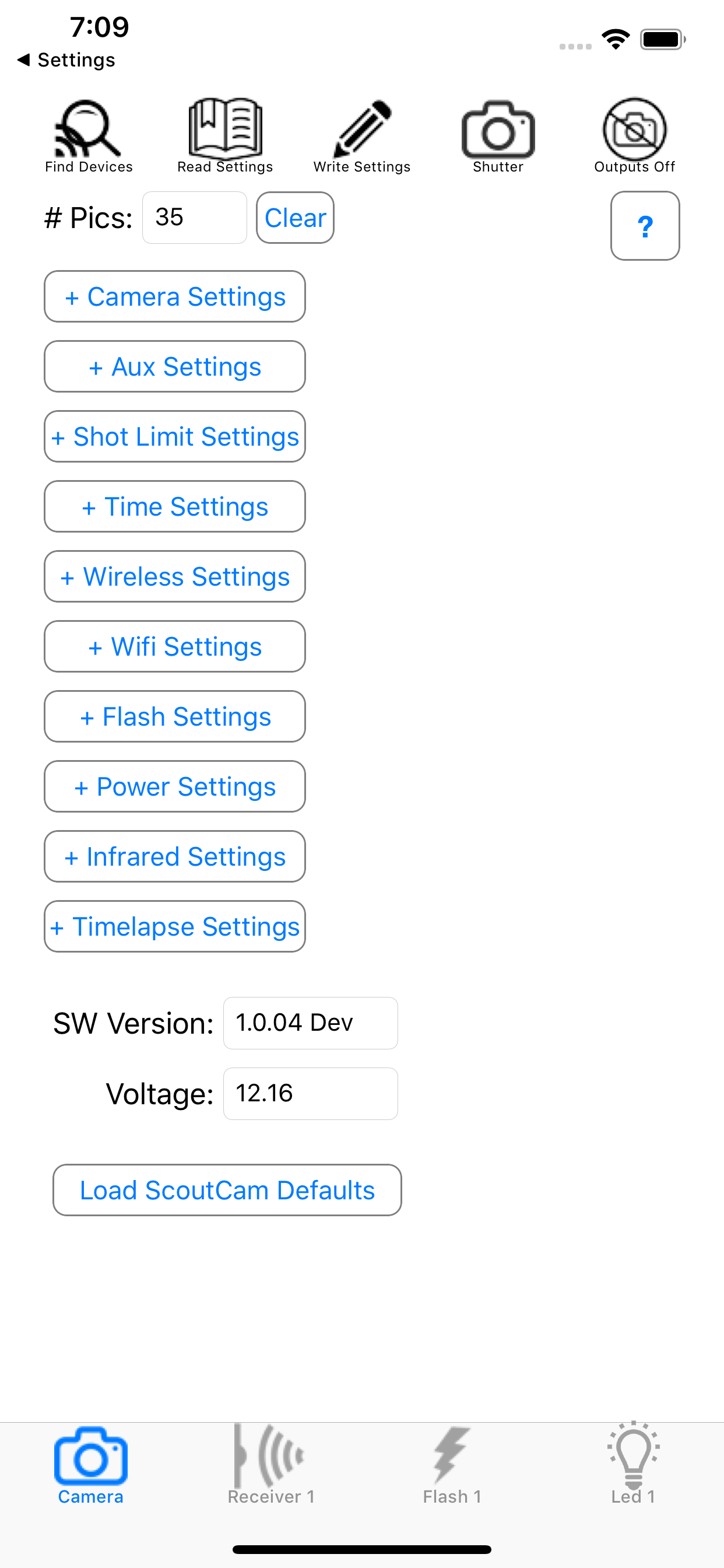
Task: Go back to Settings app
Action: pyautogui.click(x=66, y=60)
